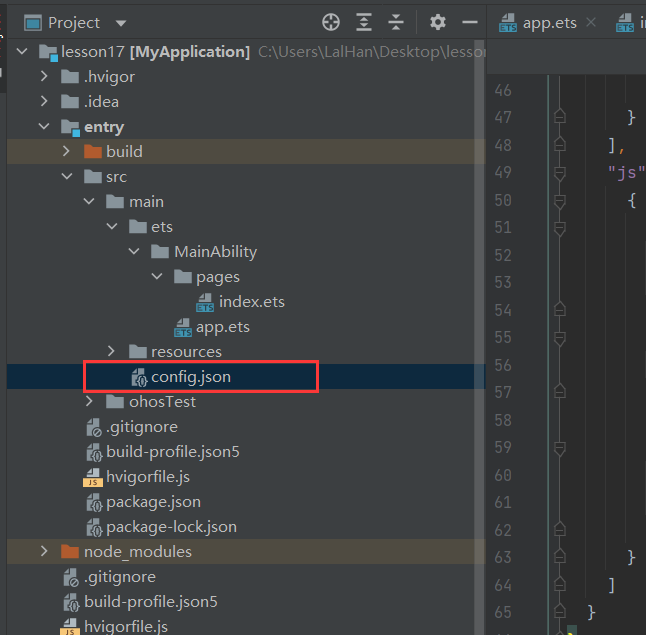Viewport: 646px width, 635px height.
Task: Click the config.json file icon
Action: [x=139, y=377]
